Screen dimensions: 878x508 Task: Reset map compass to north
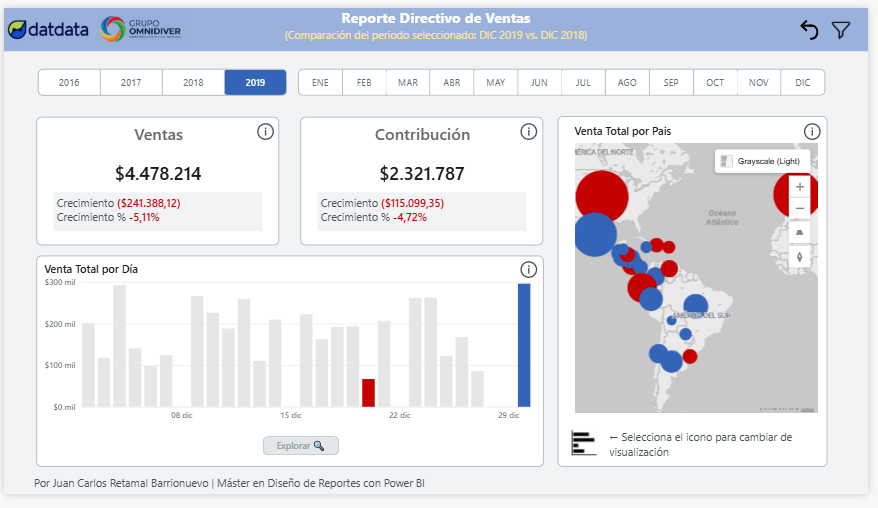800,257
